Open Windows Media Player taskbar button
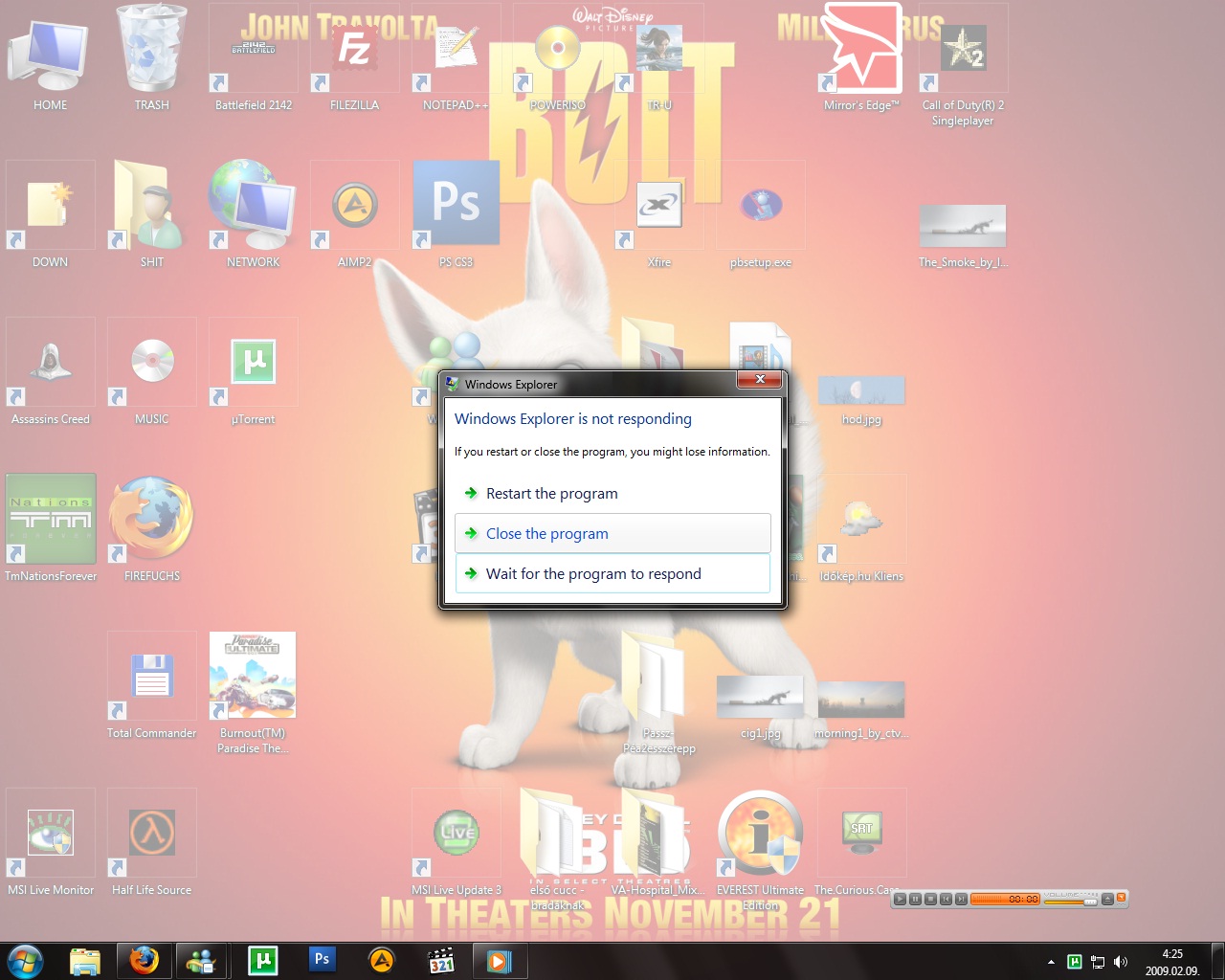1225x980 pixels. (499, 960)
